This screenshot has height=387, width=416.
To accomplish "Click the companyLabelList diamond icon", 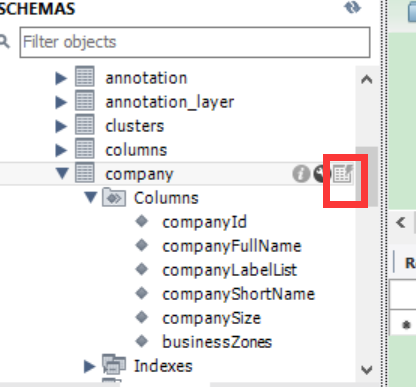I will point(142,269).
